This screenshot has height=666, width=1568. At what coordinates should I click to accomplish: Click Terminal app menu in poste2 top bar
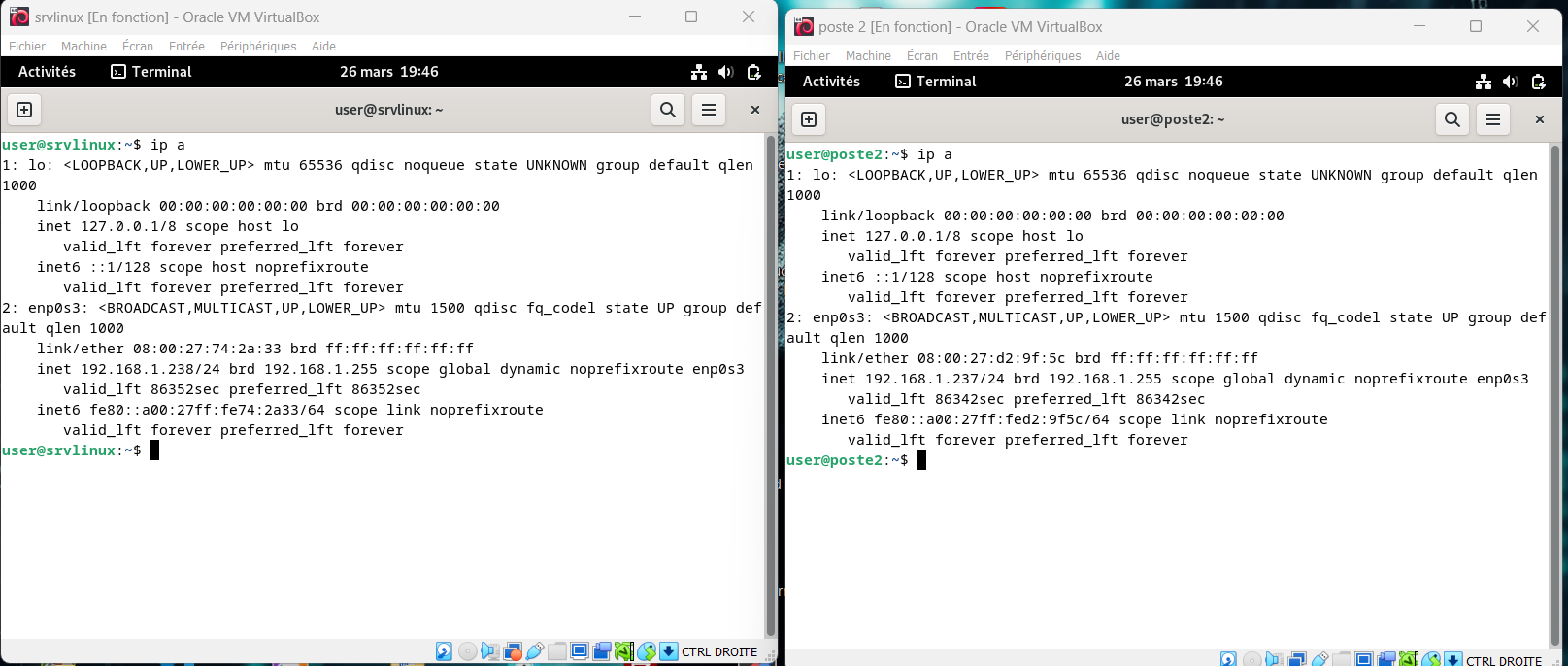point(936,82)
